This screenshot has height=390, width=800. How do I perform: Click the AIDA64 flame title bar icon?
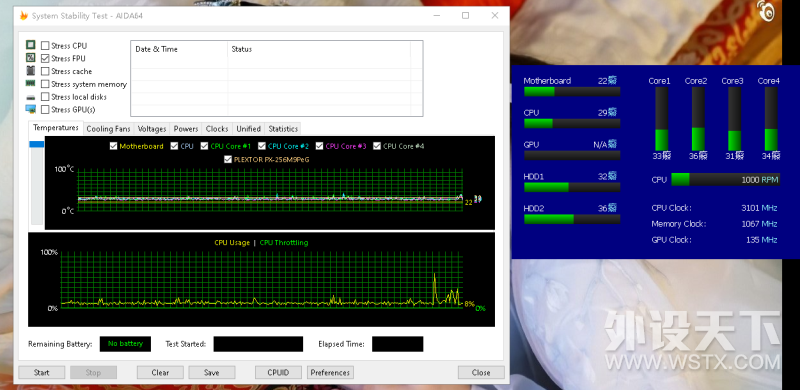coord(23,15)
